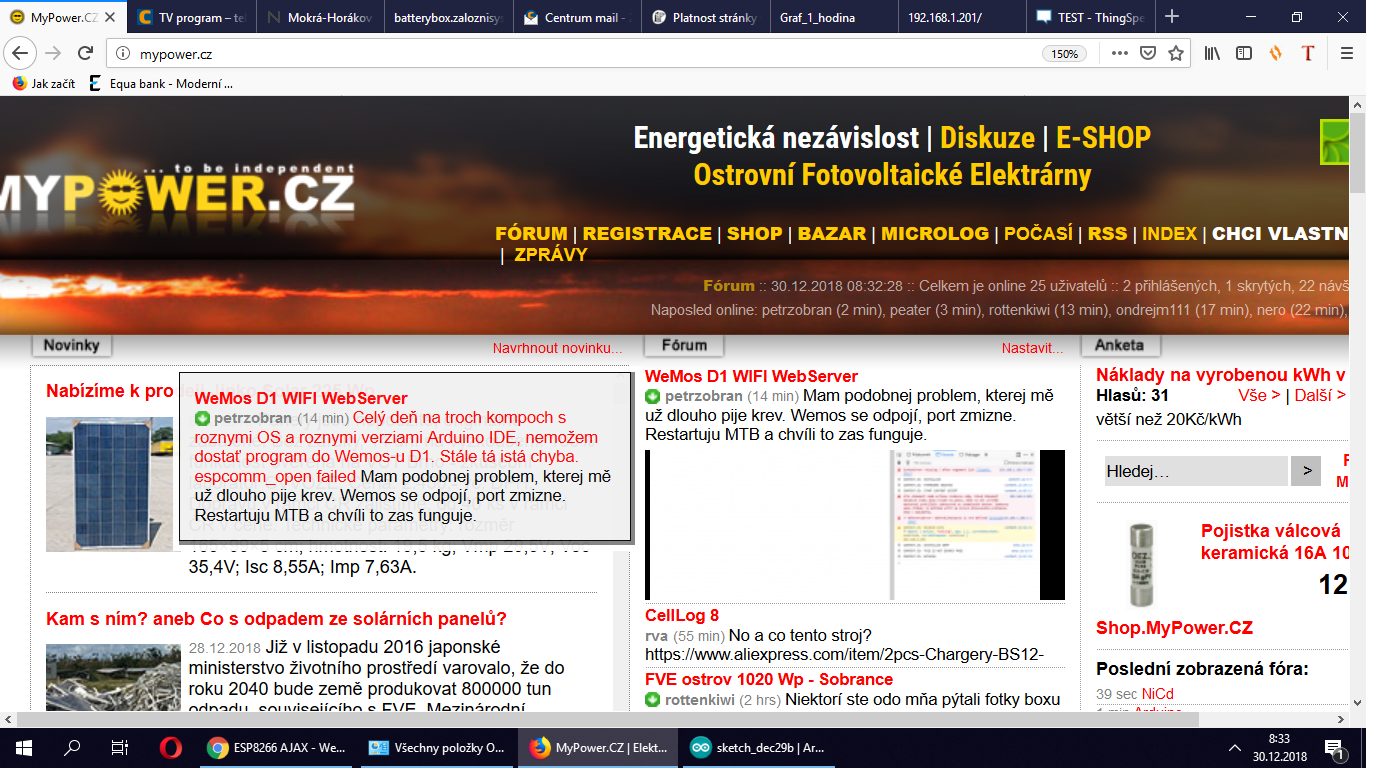Click the Nastavit... link
Screen dimensions: 1382x768
tap(1033, 349)
